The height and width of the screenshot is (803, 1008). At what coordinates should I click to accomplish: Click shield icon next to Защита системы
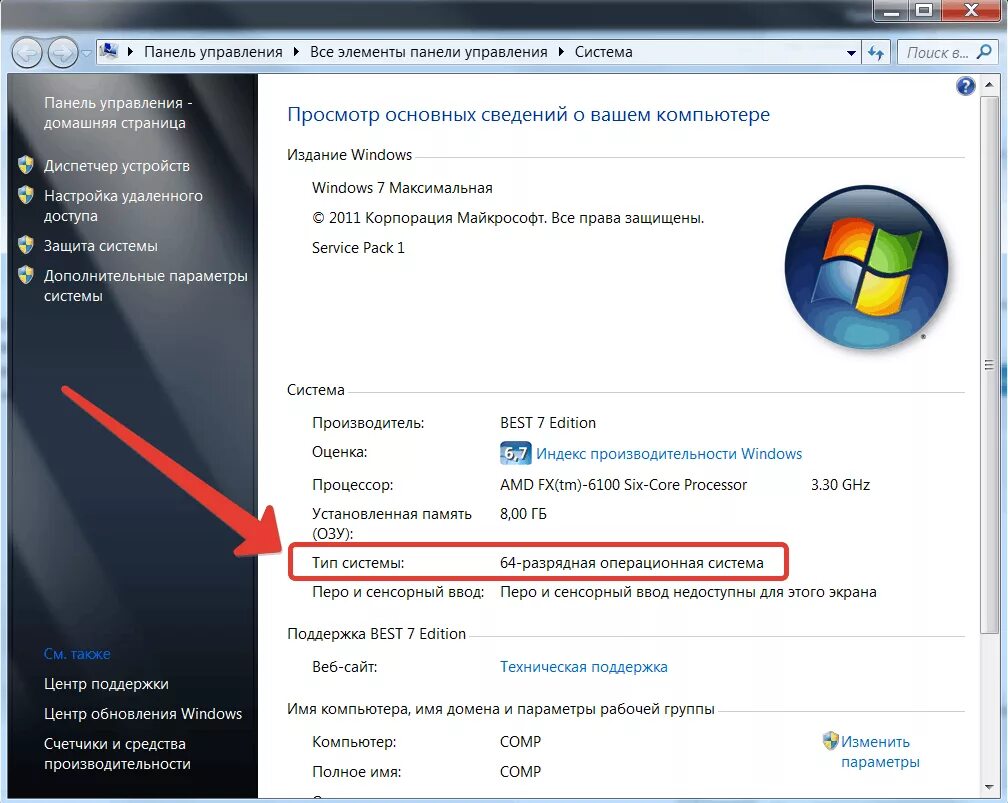(26, 244)
